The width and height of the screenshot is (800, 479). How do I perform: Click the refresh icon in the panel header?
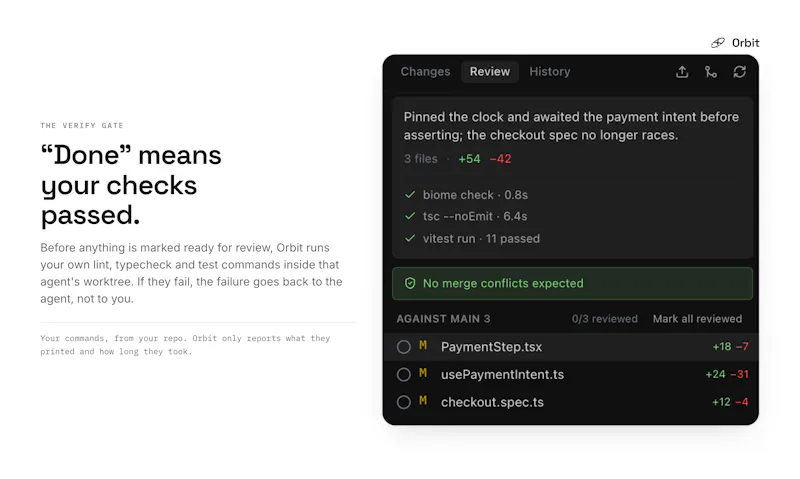pyautogui.click(x=739, y=72)
